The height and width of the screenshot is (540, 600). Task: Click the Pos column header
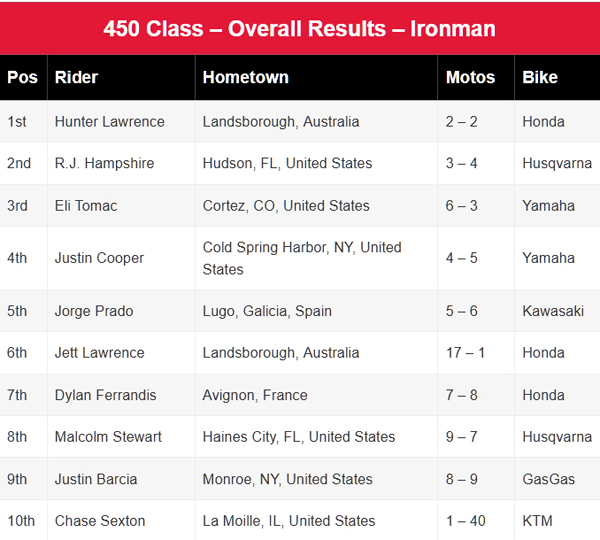(22, 77)
